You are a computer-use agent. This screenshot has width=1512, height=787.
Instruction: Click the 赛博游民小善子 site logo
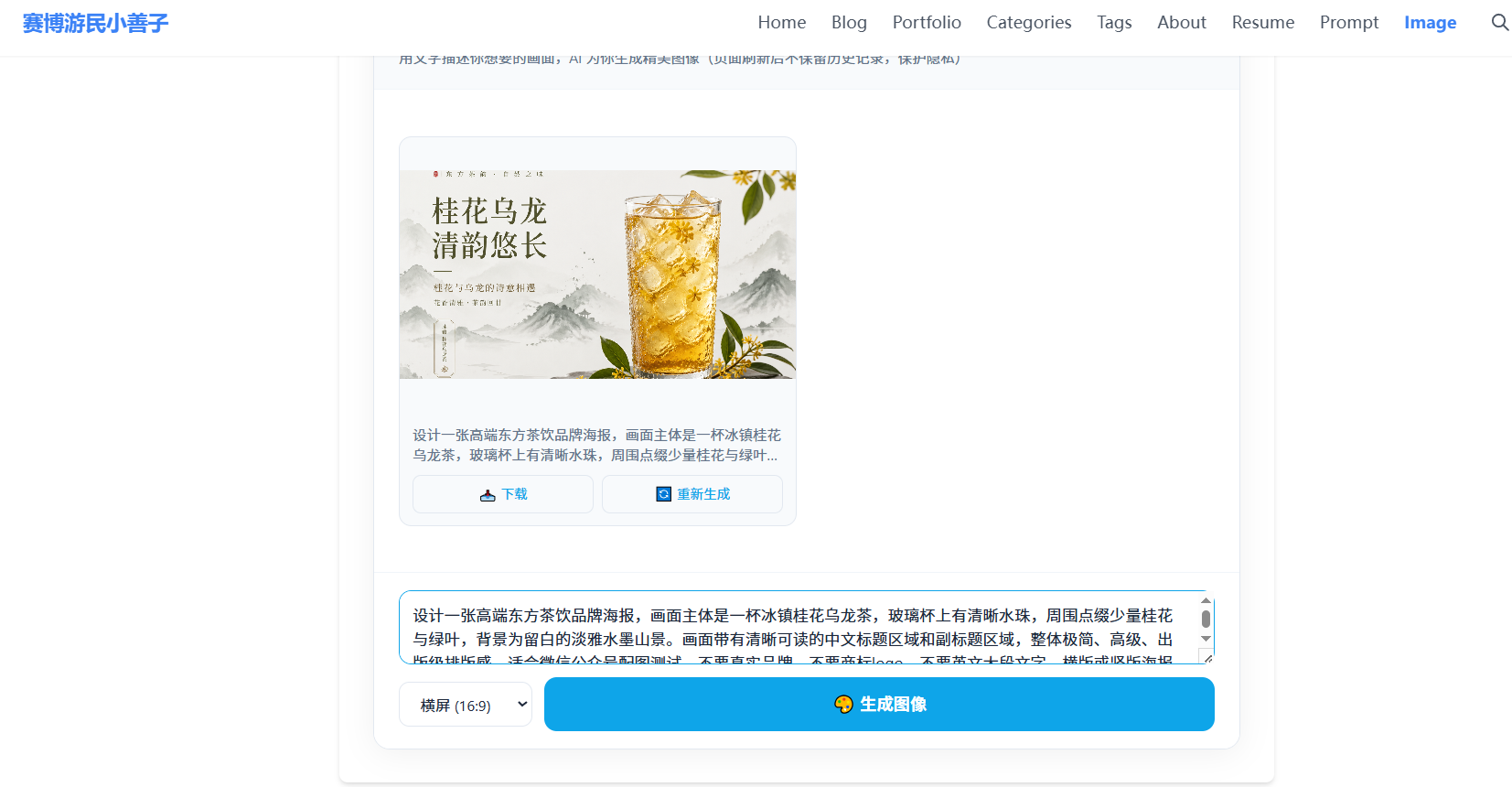pyautogui.click(x=95, y=24)
